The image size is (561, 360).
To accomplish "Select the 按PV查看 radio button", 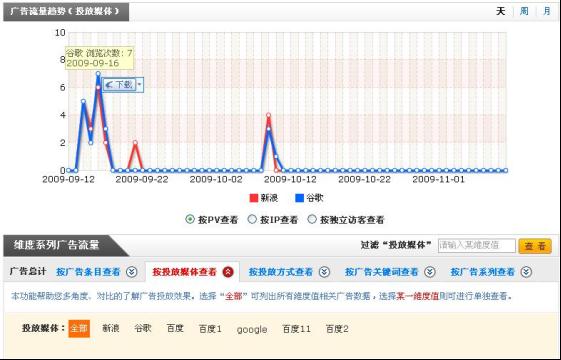I will pyautogui.click(x=190, y=219).
